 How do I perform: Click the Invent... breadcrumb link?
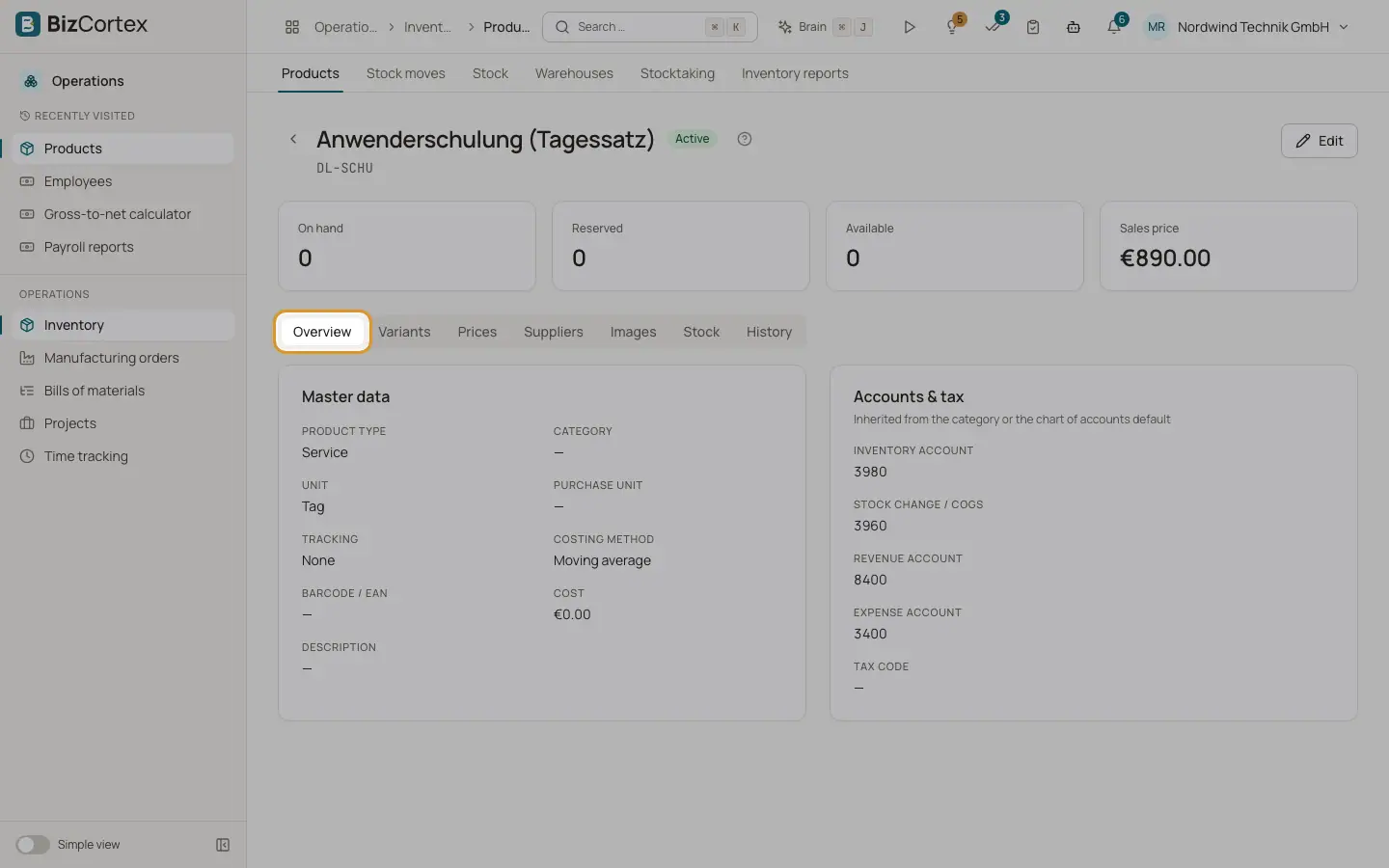427,27
